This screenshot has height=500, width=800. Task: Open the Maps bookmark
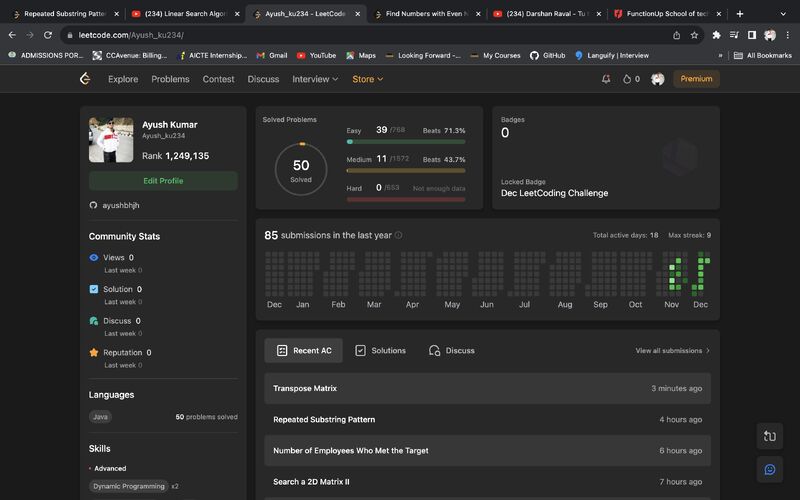coord(361,55)
